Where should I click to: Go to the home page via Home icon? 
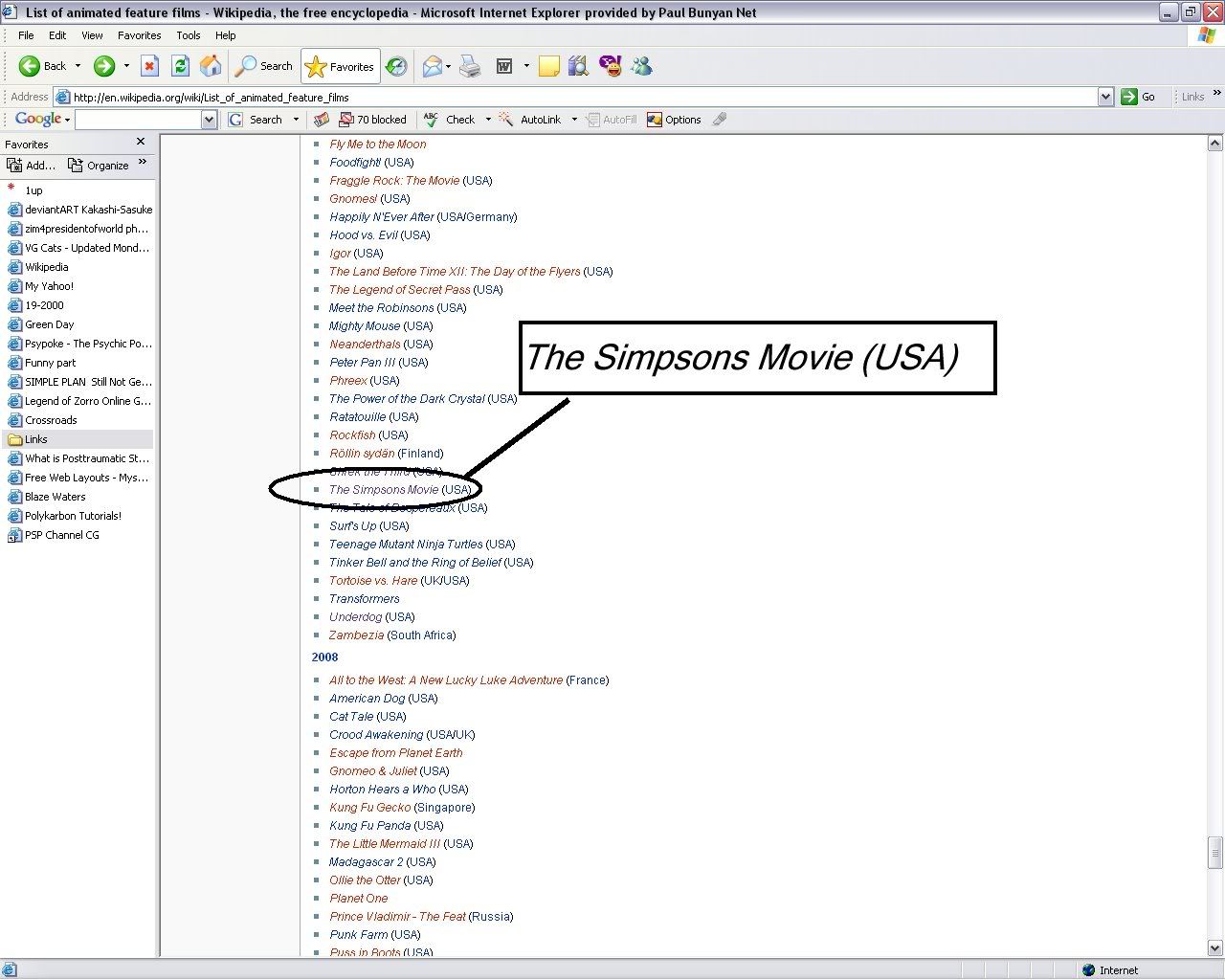(x=211, y=66)
